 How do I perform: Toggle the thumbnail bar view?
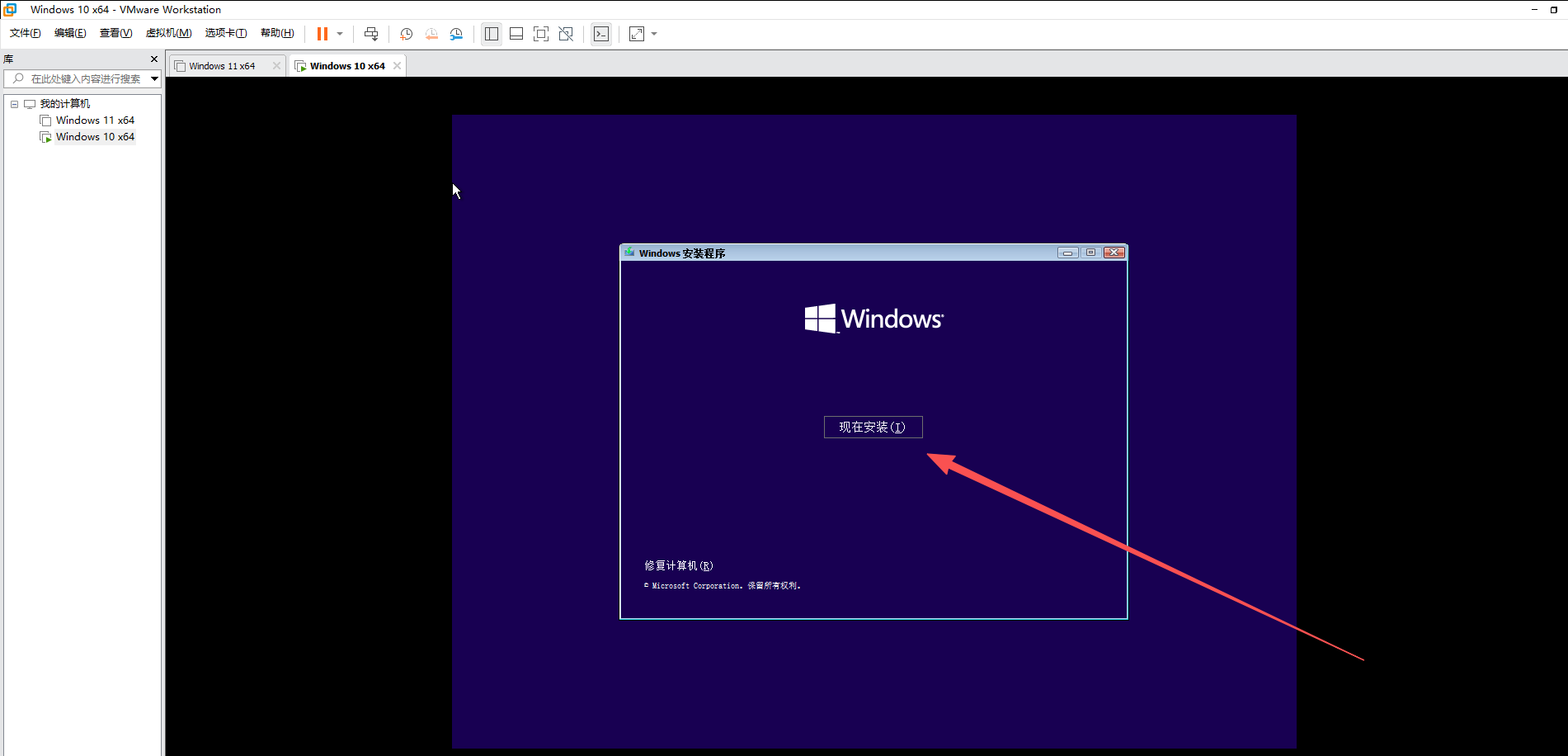point(516,34)
